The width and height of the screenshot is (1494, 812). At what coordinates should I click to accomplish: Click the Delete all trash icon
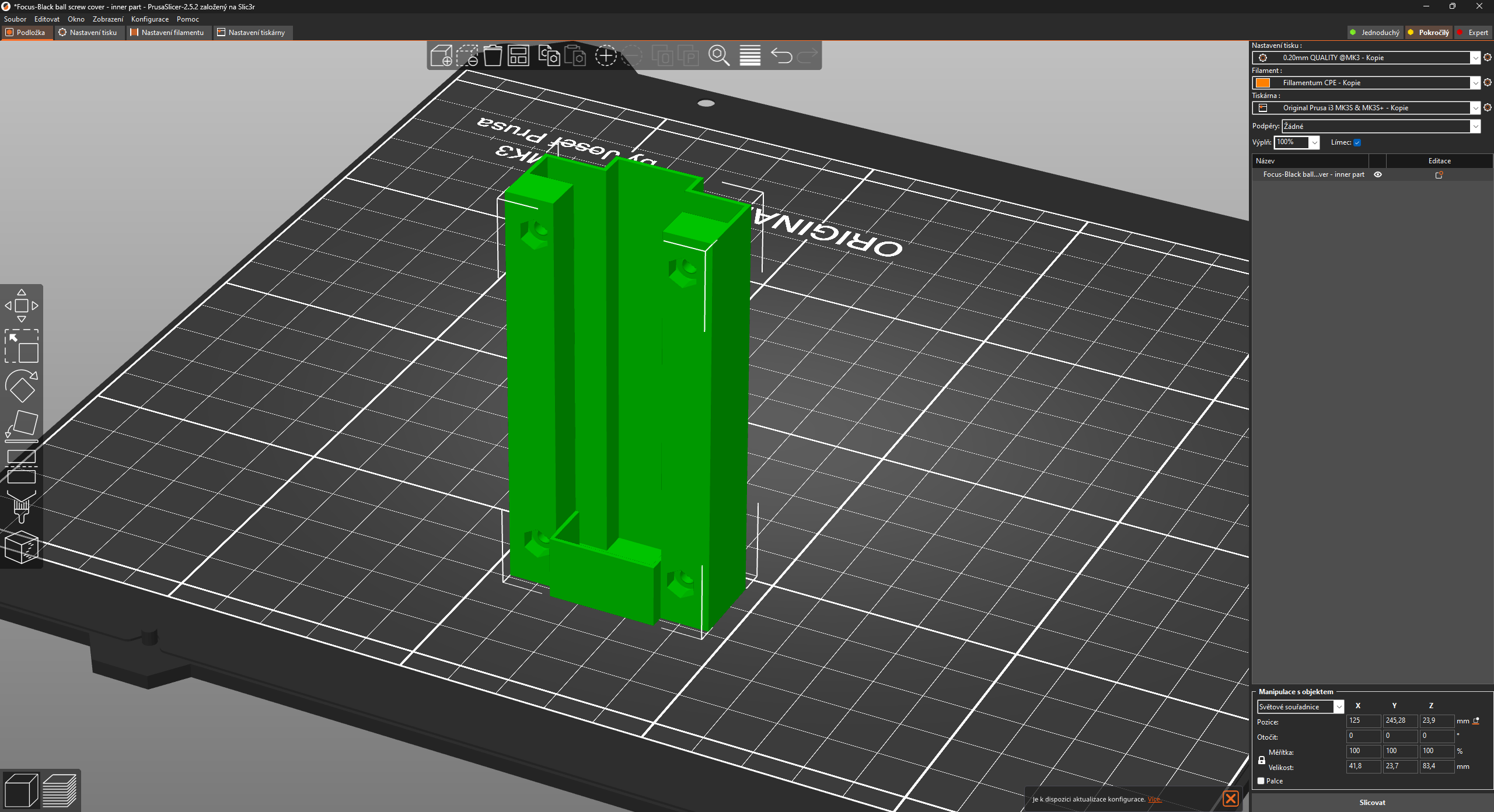point(493,56)
